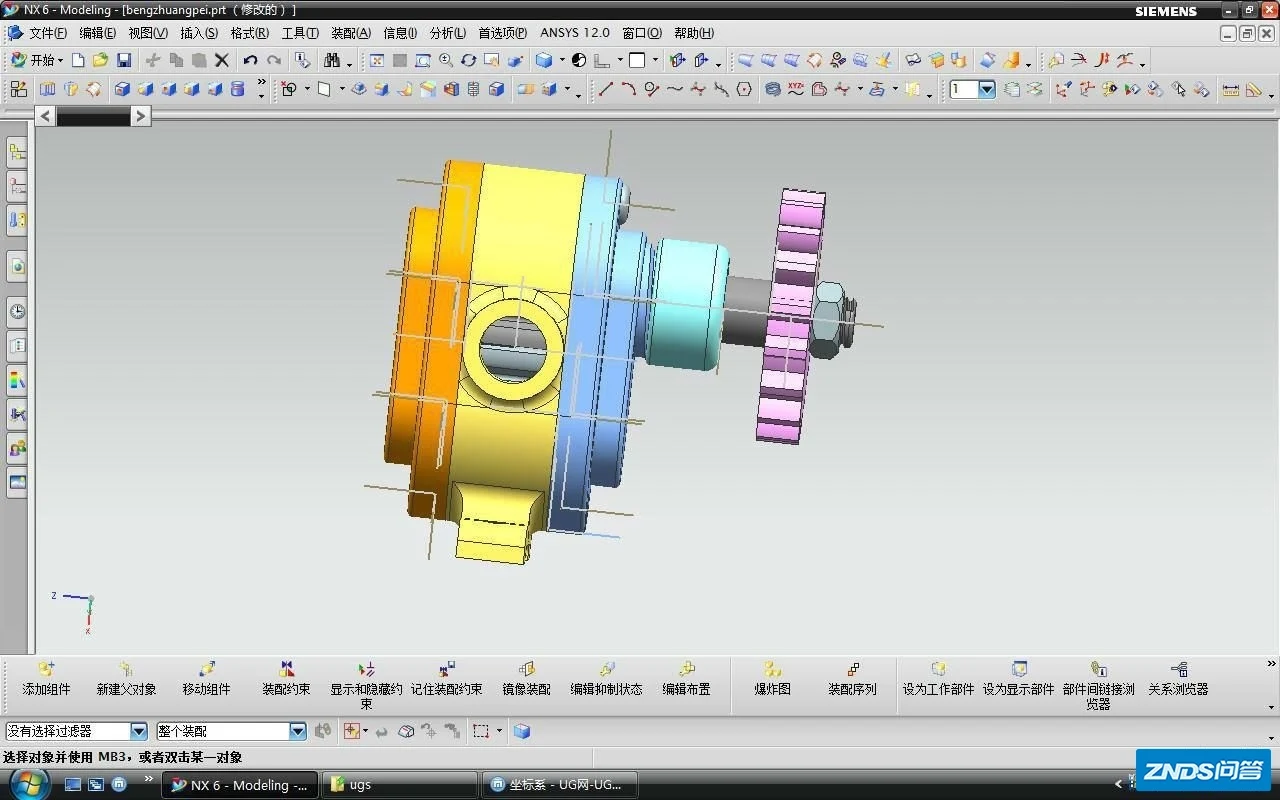Click the 添加组件 add component button
Image resolution: width=1280 pixels, height=800 pixels.
coord(46,677)
